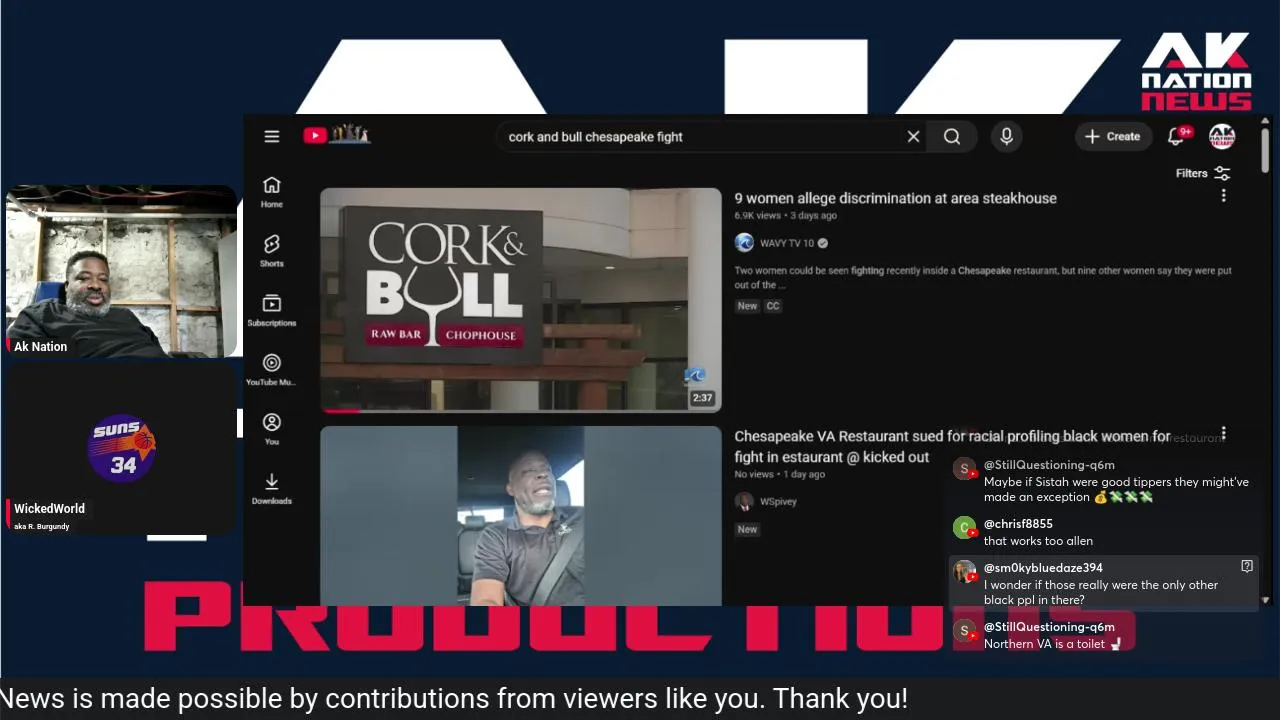The image size is (1280, 720).
Task: Click the 'No views • 1 day ago' text
Action: (779, 474)
